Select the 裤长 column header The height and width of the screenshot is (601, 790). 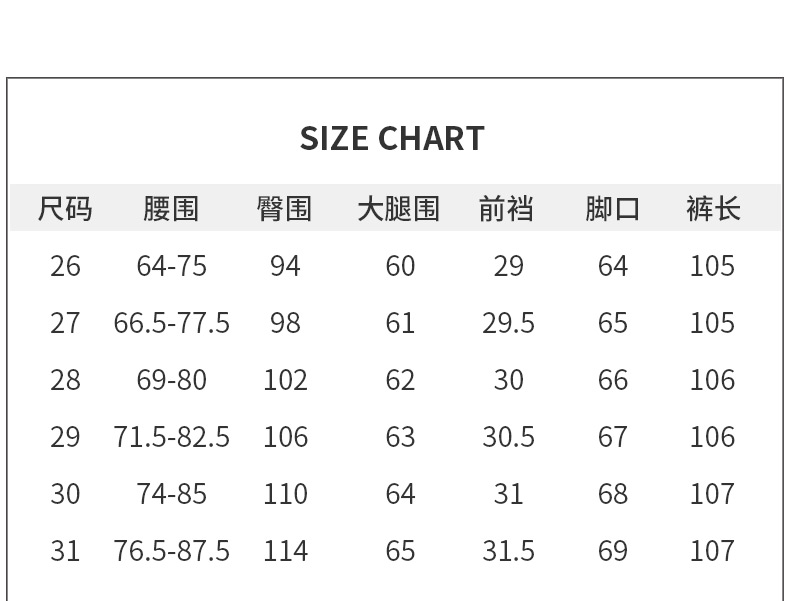[713, 209]
